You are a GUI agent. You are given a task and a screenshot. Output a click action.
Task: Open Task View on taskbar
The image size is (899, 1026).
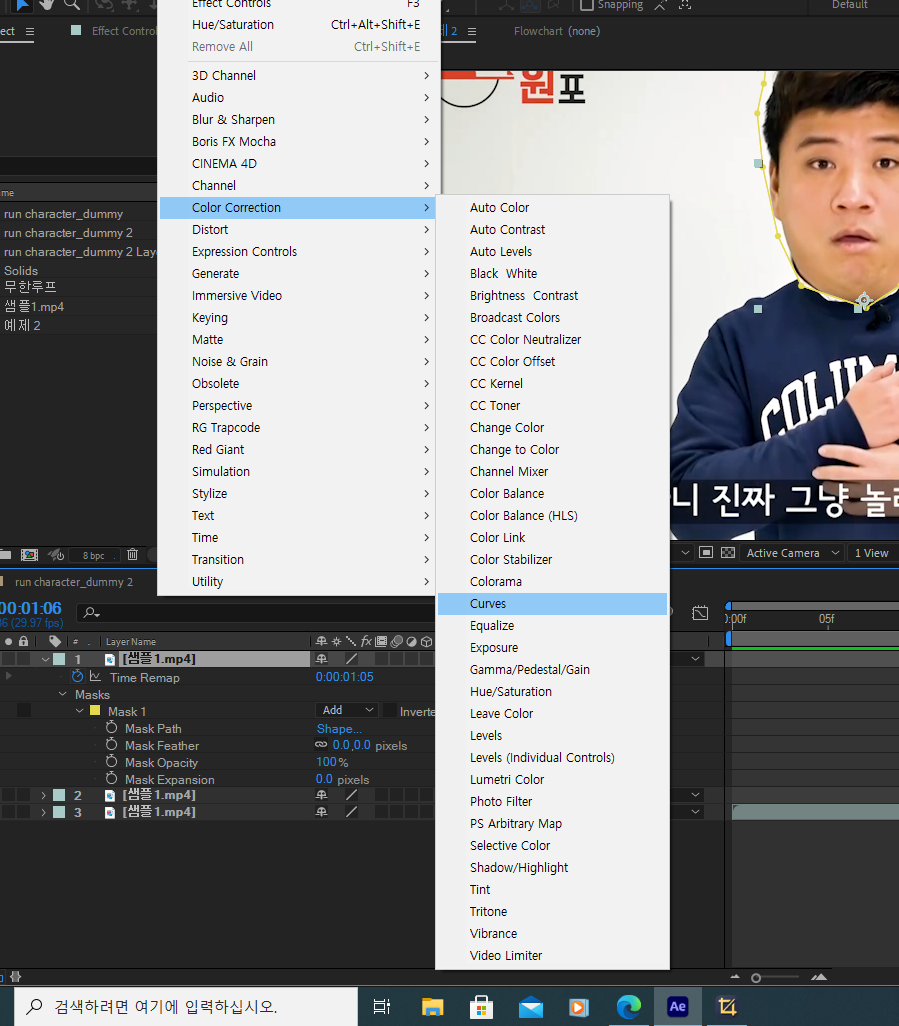(381, 1006)
